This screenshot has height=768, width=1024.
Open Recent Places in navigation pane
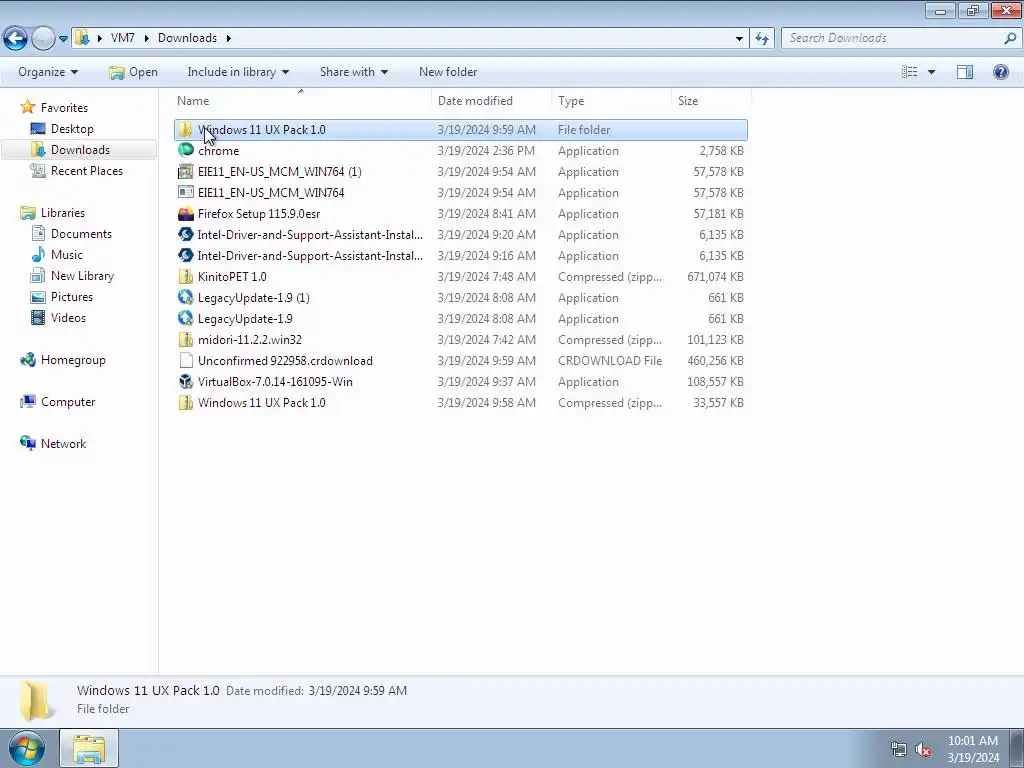[x=86, y=170]
